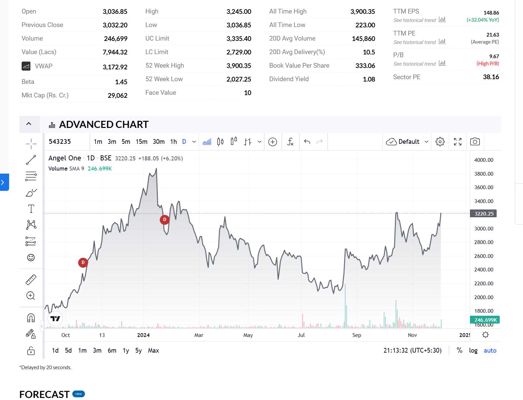
Task: Set date range to 3m at chart bottom
Action: coord(97,351)
